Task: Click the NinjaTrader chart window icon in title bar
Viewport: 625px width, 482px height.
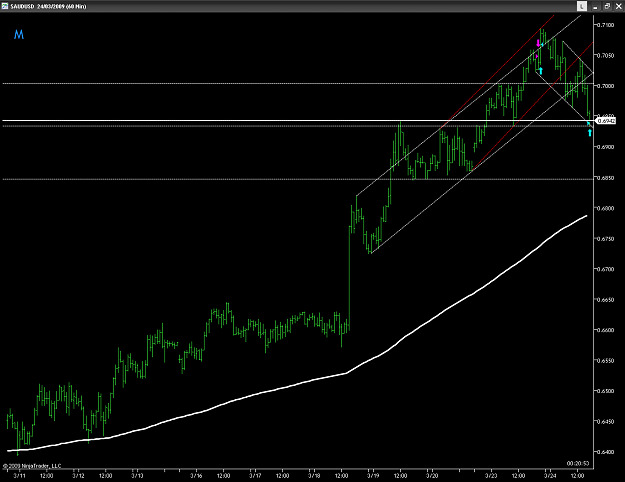Action: (x=5, y=6)
